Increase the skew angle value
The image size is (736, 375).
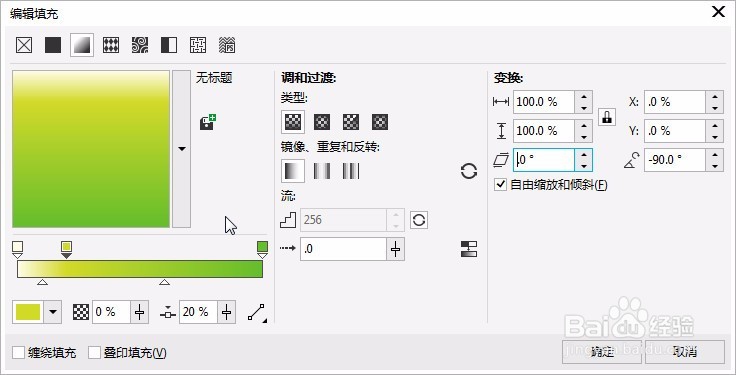[583, 154]
